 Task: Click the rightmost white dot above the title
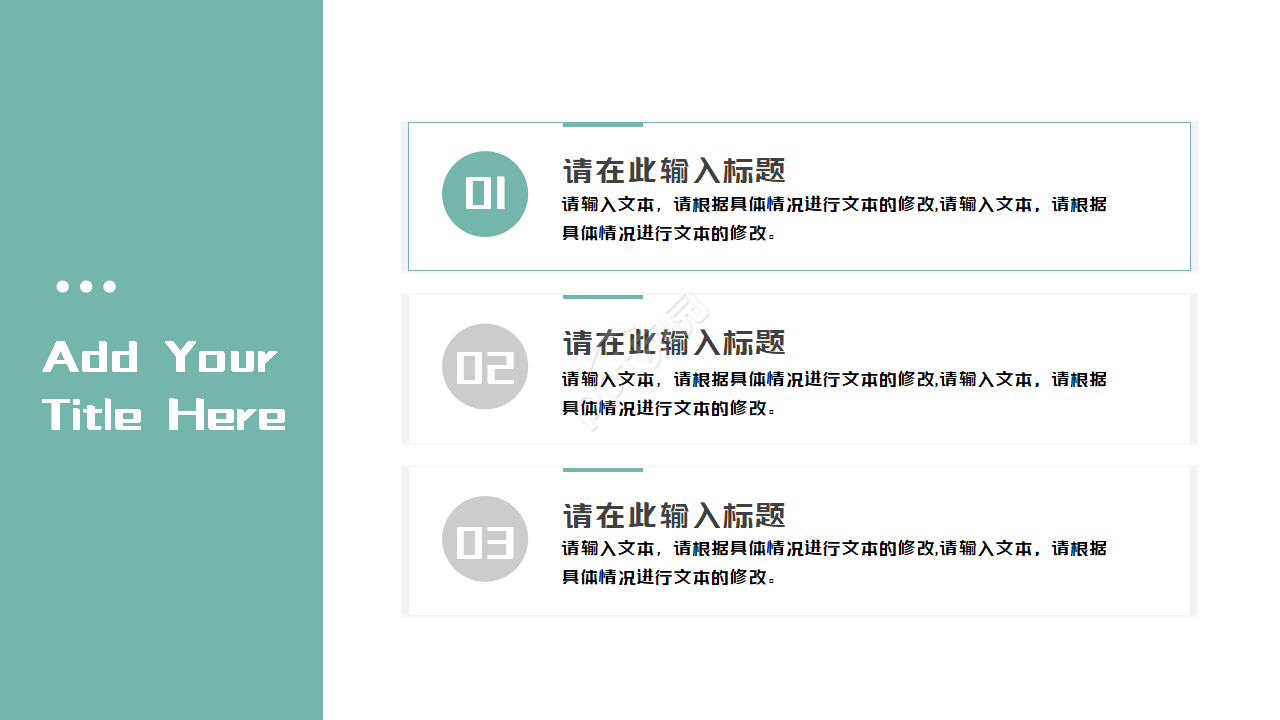pyautogui.click(x=110, y=287)
